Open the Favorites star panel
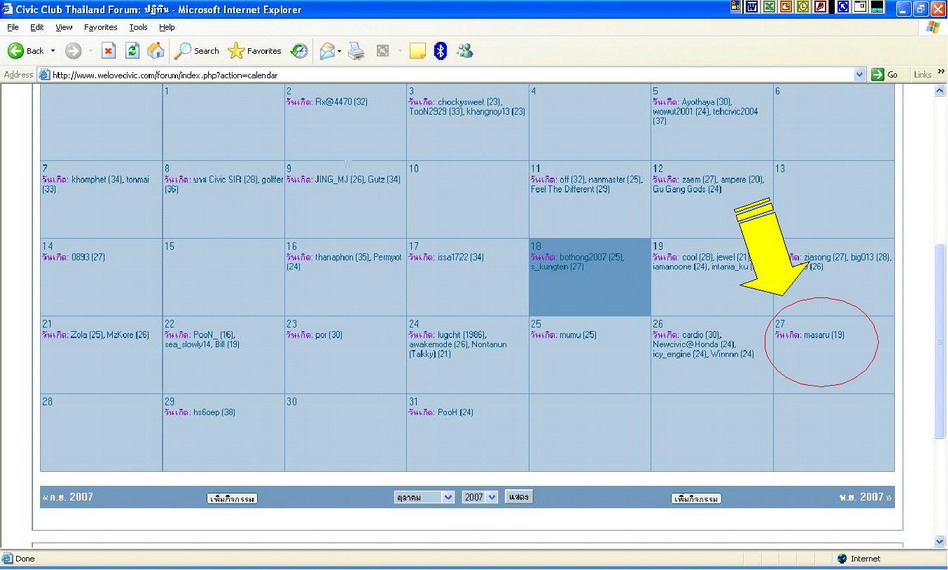The width and height of the screenshot is (948, 570). [254, 51]
